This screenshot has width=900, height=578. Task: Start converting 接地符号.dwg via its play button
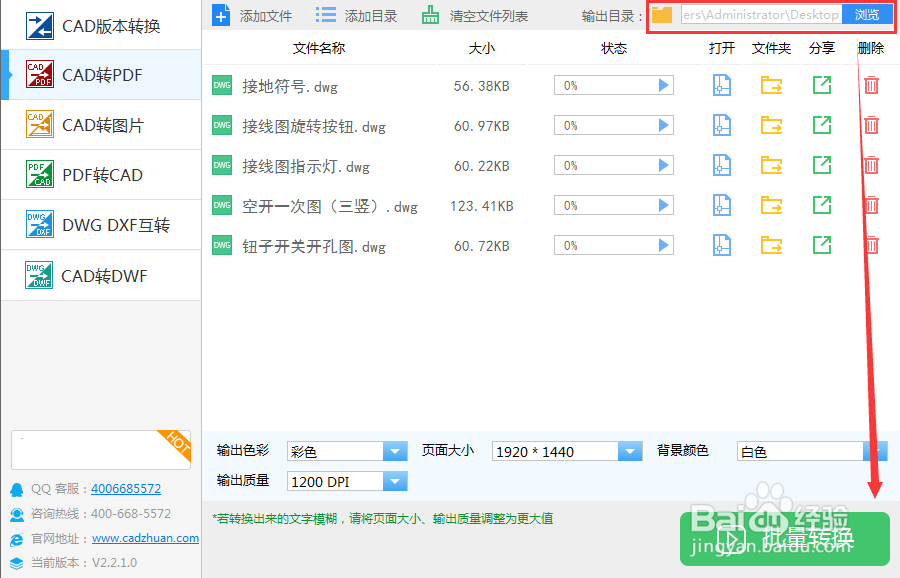(662, 85)
